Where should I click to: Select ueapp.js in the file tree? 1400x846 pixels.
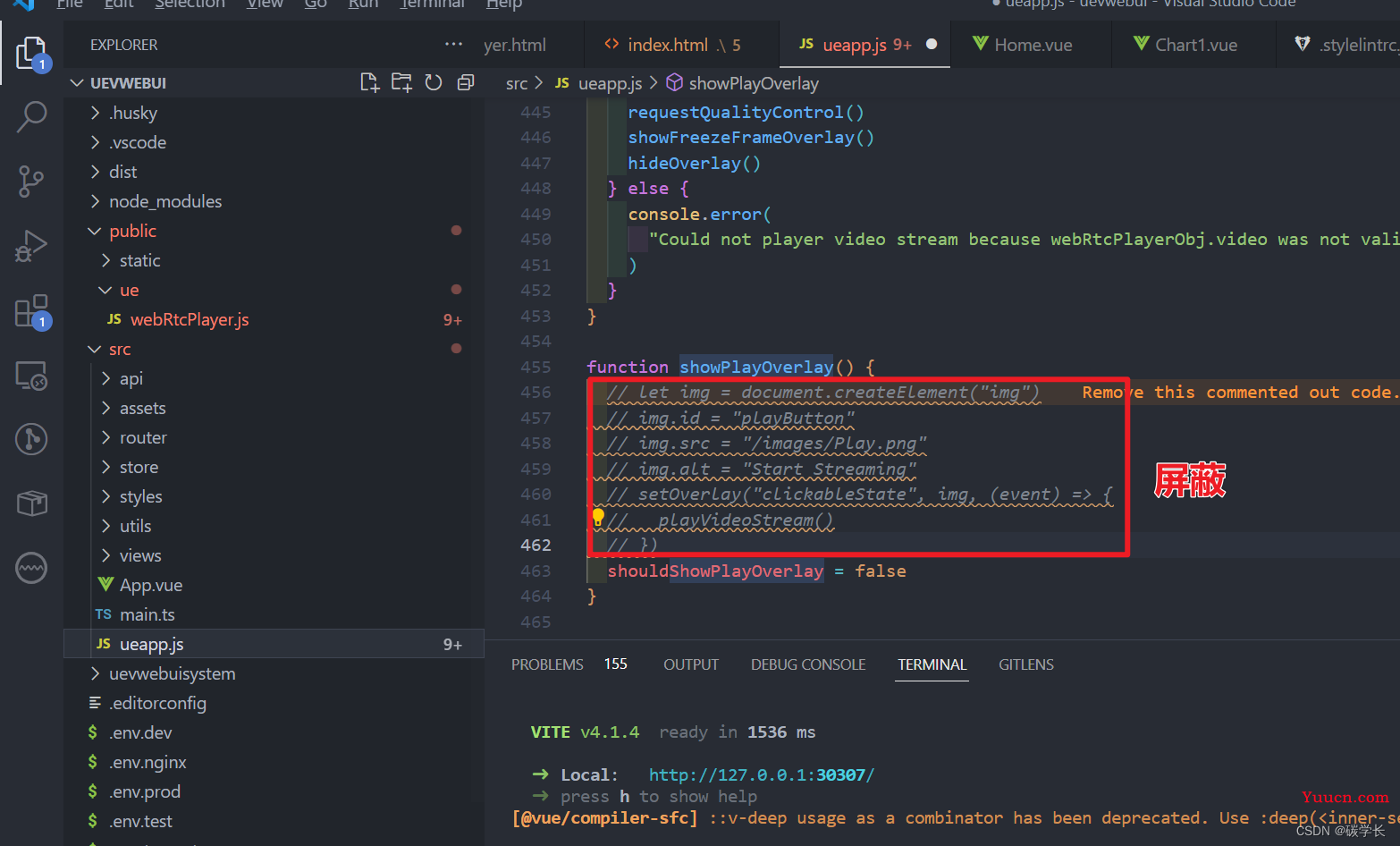274,644
